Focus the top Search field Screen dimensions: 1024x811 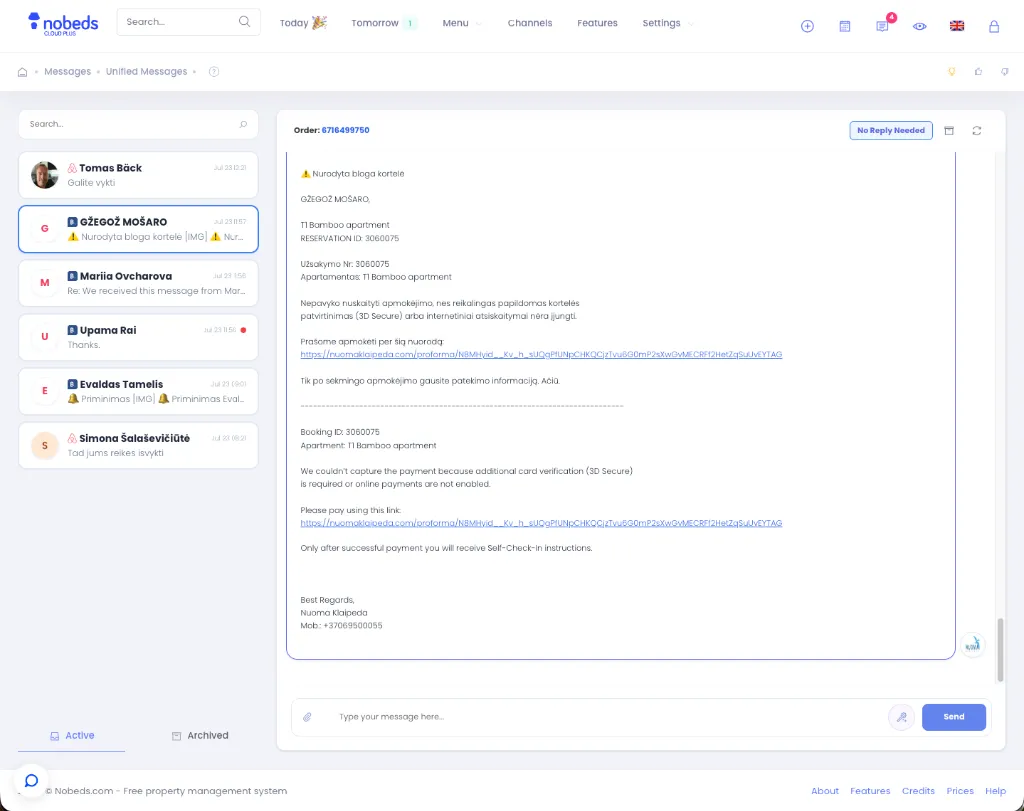pyautogui.click(x=188, y=22)
